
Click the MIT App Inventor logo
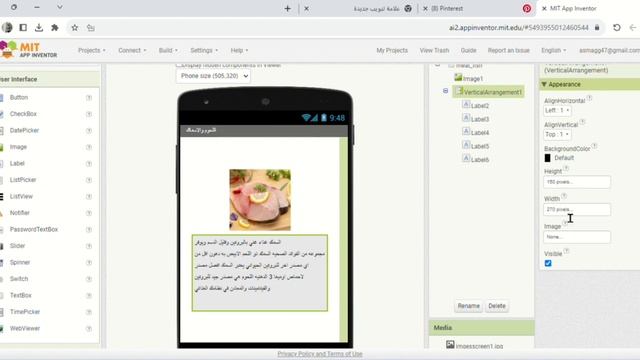pos(29,50)
